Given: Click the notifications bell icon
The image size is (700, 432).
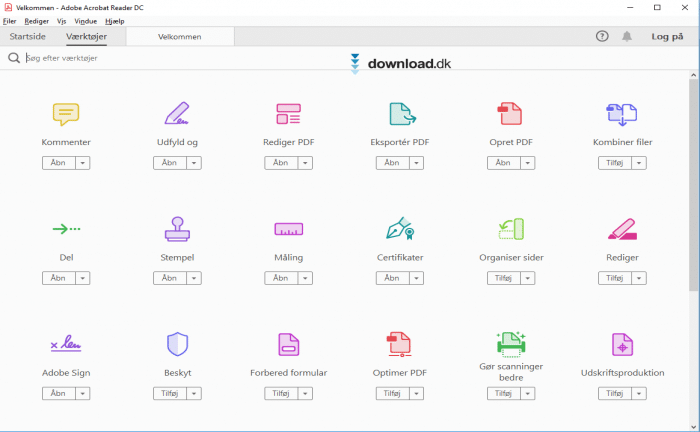Looking at the screenshot, I should (x=627, y=36).
